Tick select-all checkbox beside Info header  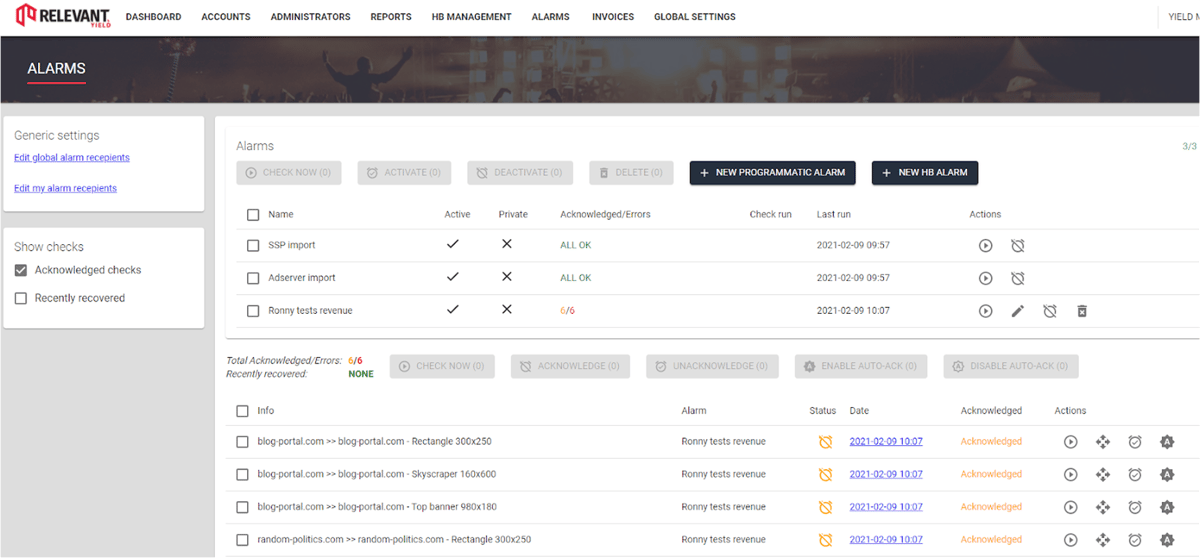click(242, 411)
